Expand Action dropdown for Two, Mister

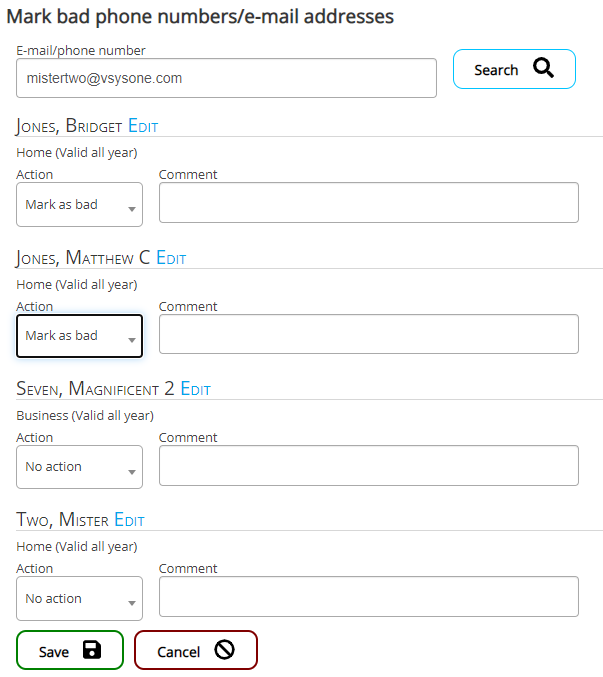[x=79, y=599]
